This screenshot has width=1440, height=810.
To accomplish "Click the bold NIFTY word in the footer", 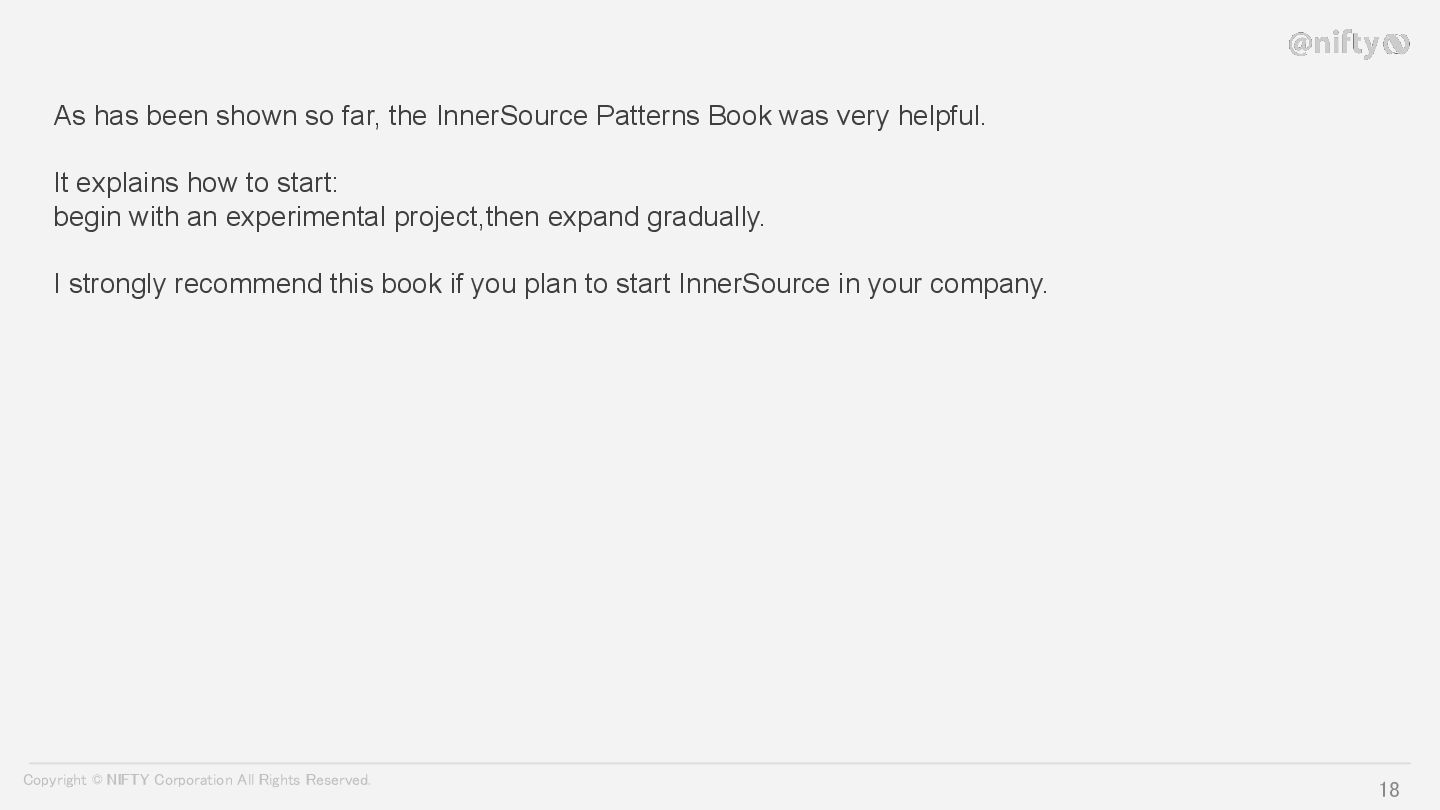I will (128, 780).
